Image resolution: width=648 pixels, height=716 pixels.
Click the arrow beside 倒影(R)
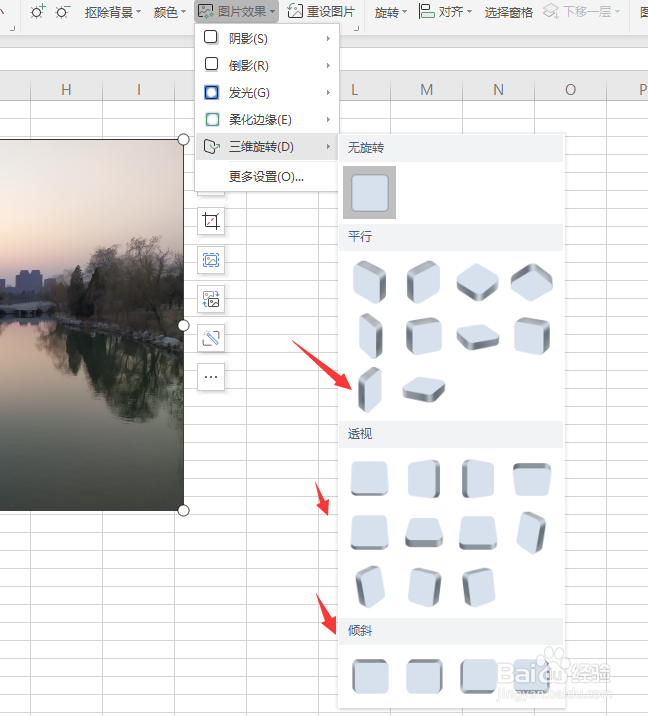[328, 65]
